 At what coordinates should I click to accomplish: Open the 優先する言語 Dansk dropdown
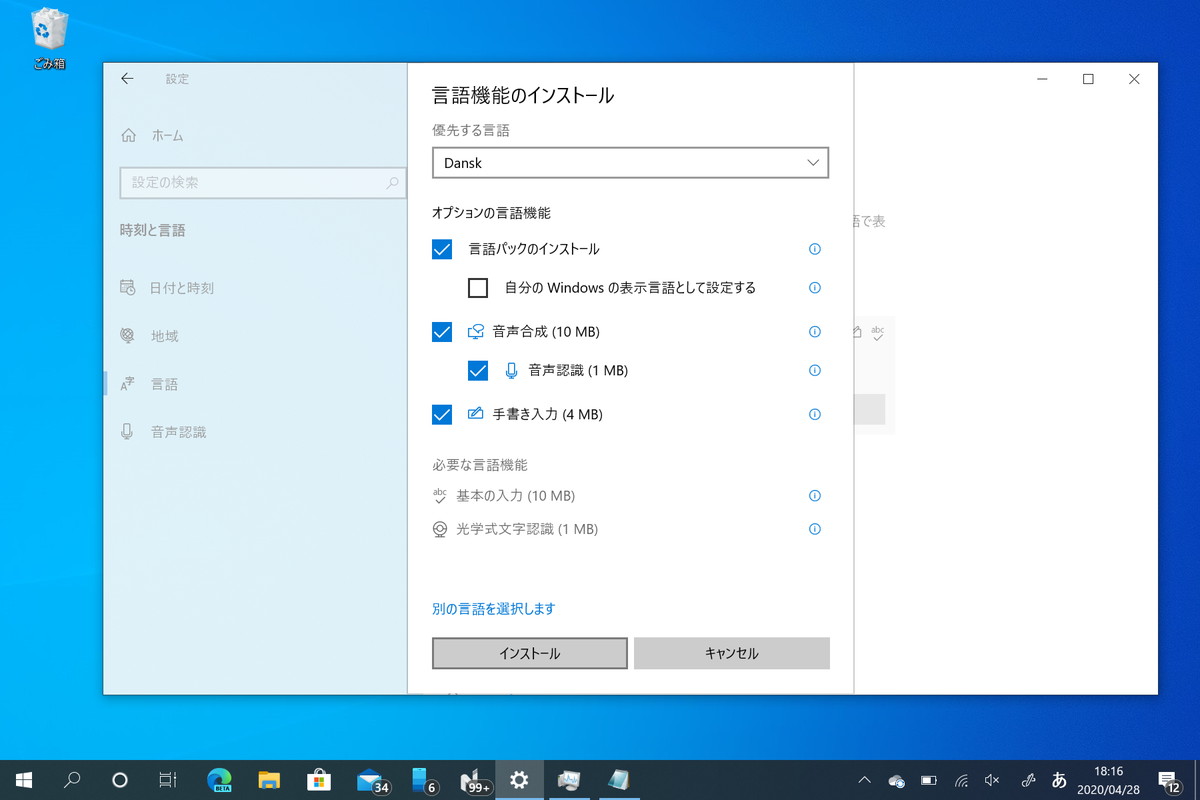tap(630, 162)
